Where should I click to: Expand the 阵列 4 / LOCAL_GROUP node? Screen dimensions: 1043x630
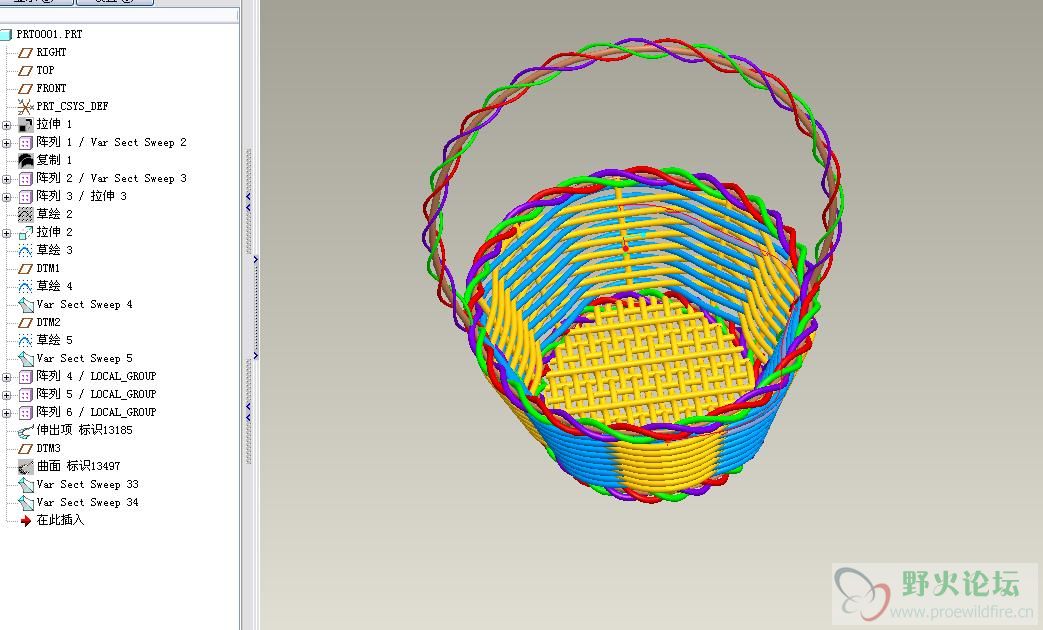(7, 377)
